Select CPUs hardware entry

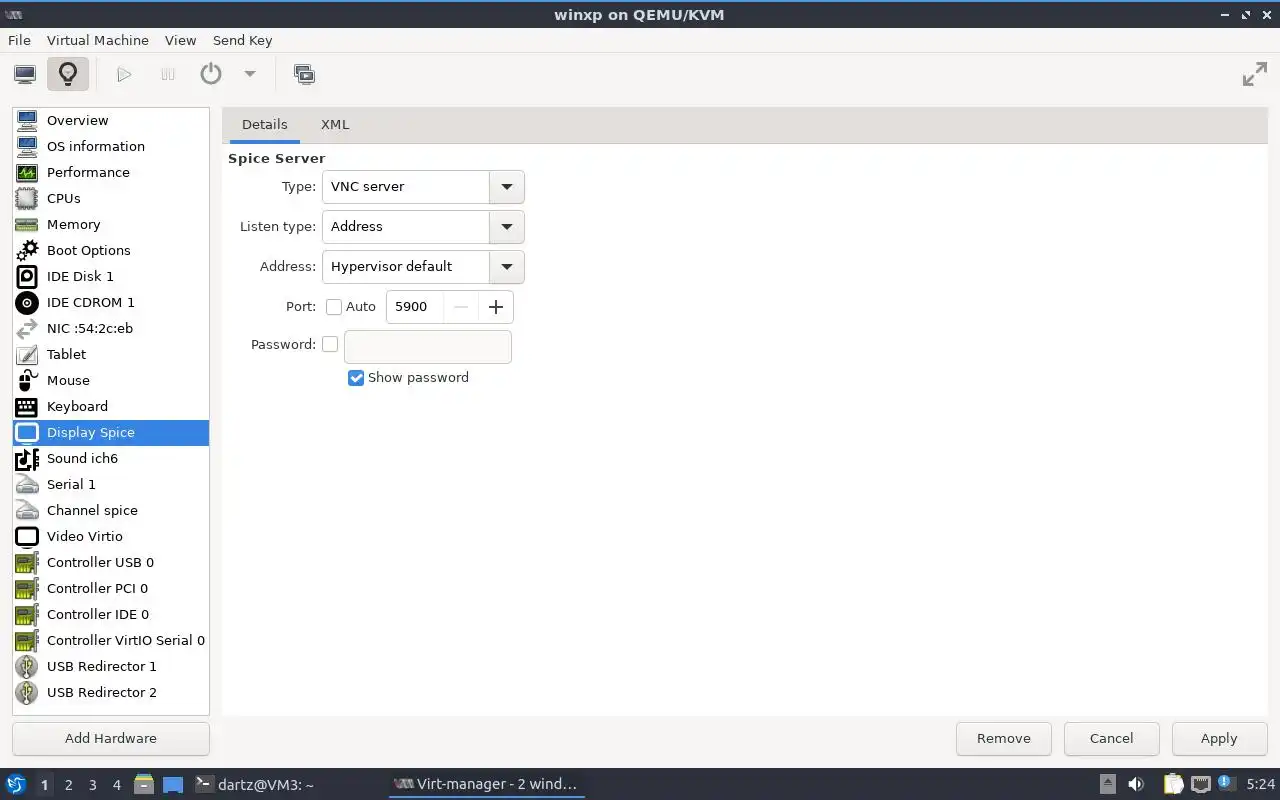[x=111, y=198]
